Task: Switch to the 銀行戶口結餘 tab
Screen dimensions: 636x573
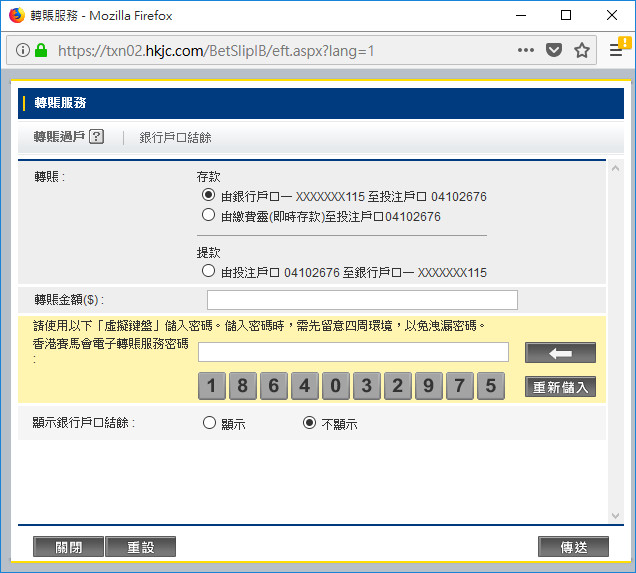Action: (x=175, y=137)
